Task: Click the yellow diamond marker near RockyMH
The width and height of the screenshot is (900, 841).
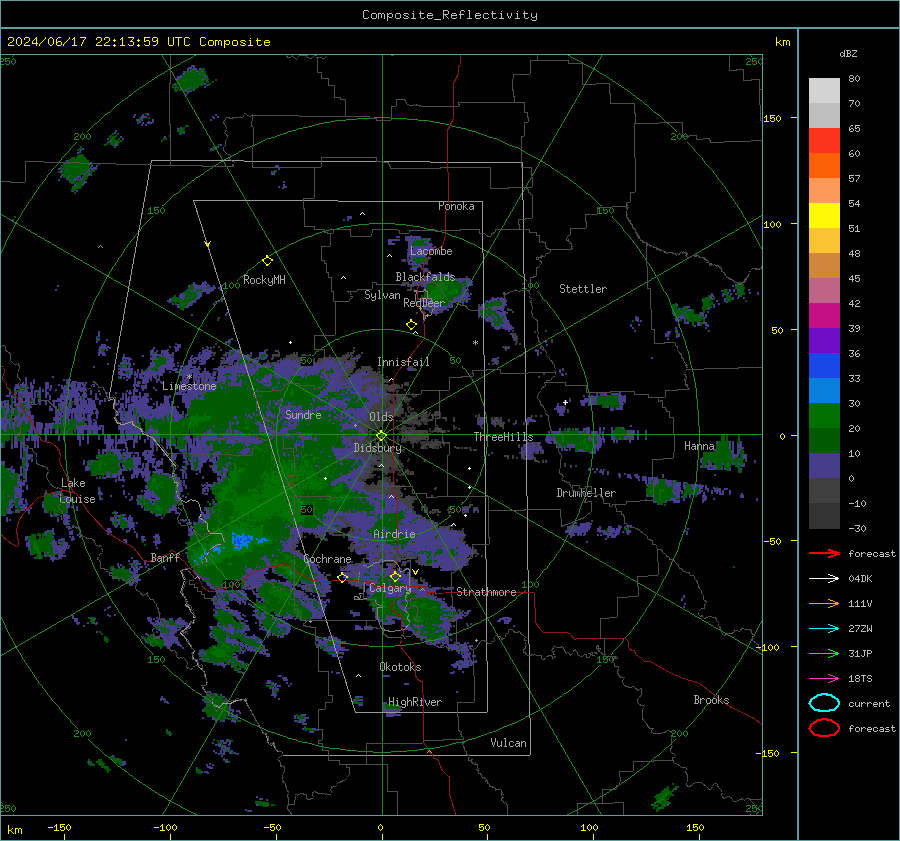Action: click(267, 261)
